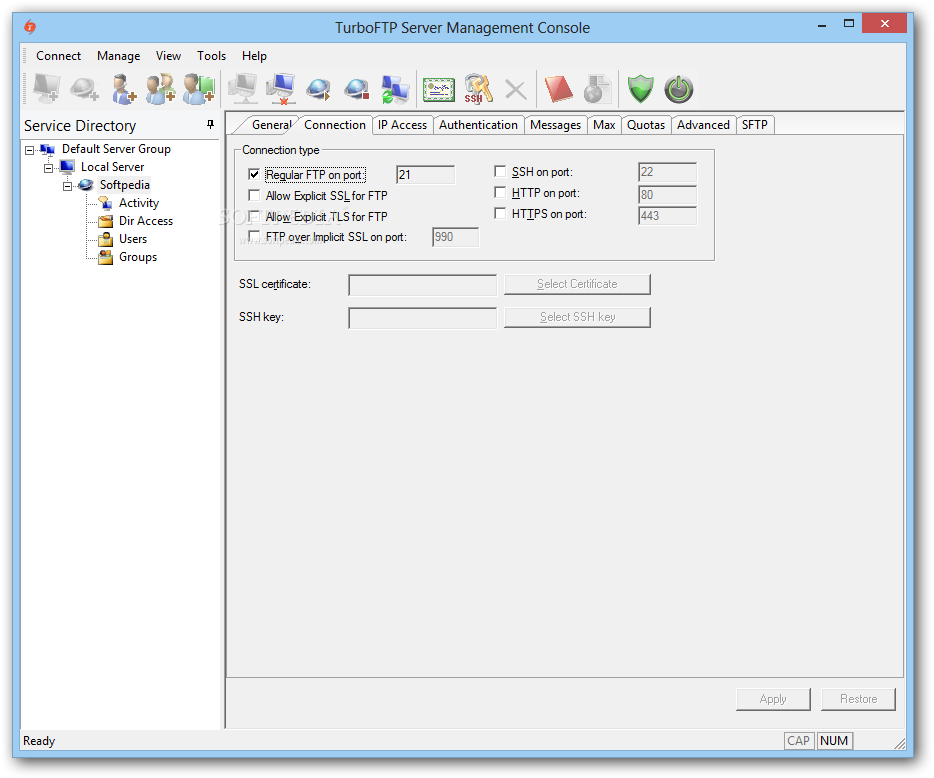The image size is (934, 778).
Task: Click the greyed connect server monitor icon
Action: click(x=243, y=89)
